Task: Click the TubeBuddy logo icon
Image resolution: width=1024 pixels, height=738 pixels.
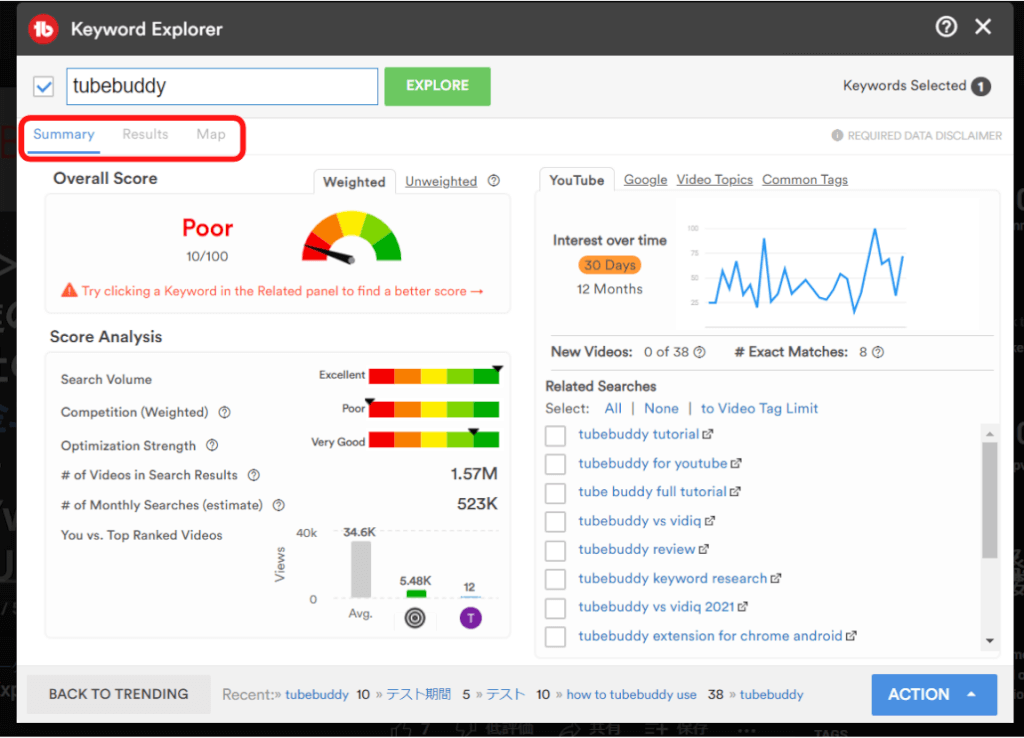Action: (43, 29)
